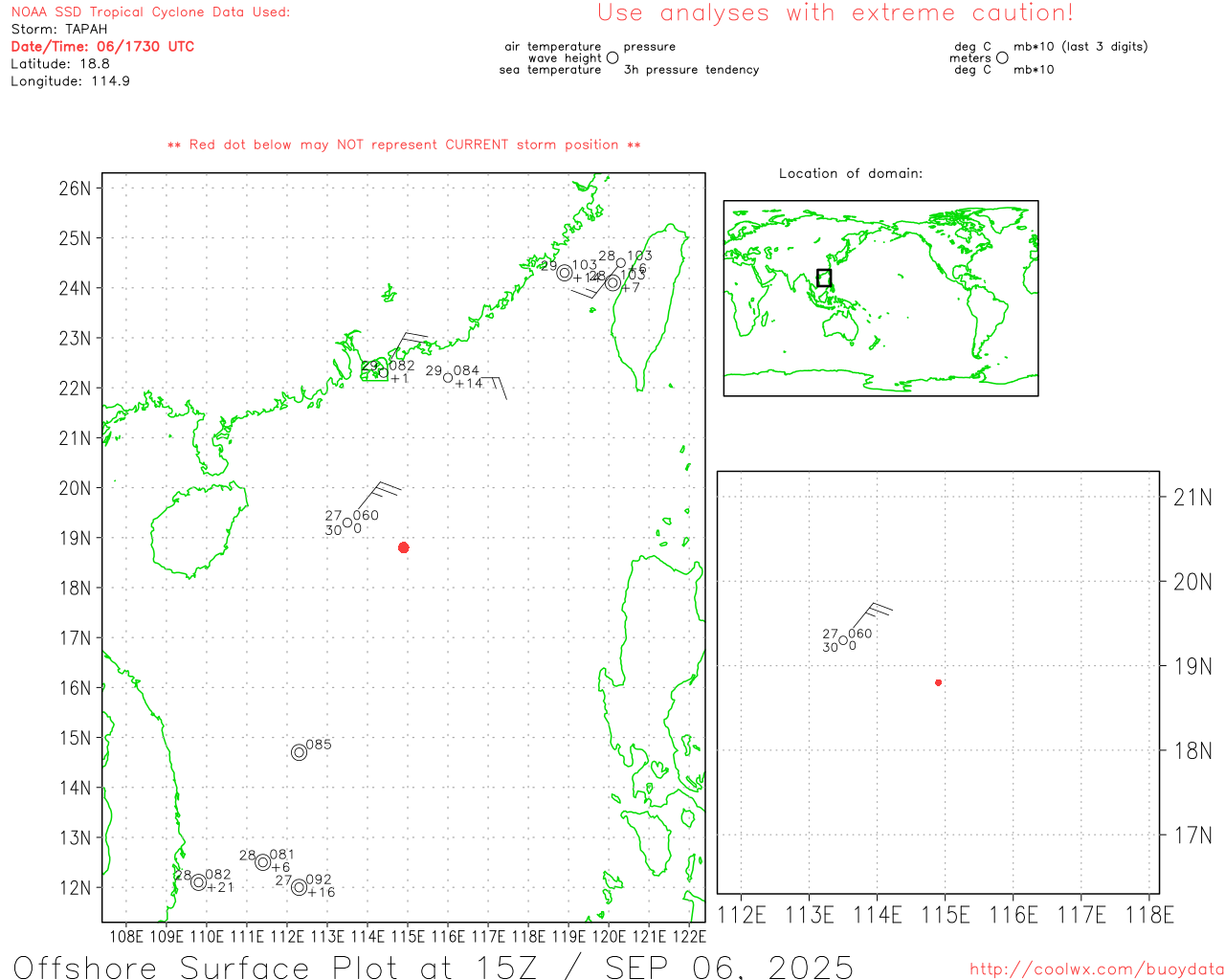Click the '12N' latitude label on main map
The height and width of the screenshot is (980, 1225).
tap(75, 888)
